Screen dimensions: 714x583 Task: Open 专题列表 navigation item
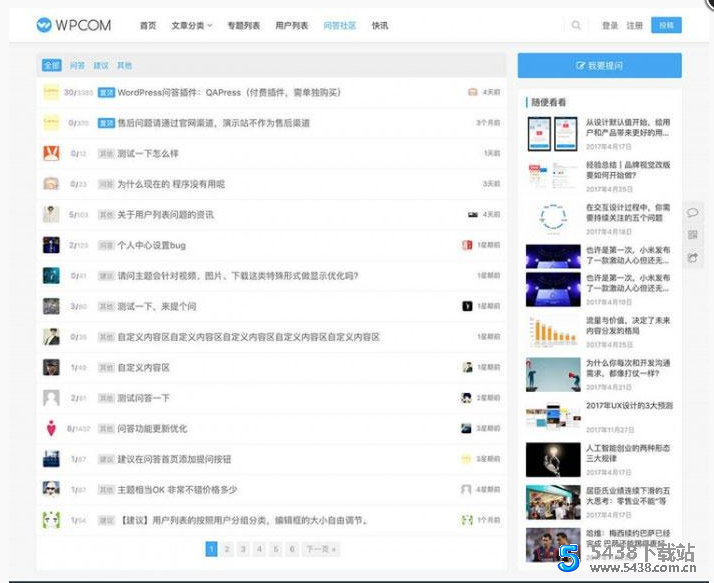(244, 26)
